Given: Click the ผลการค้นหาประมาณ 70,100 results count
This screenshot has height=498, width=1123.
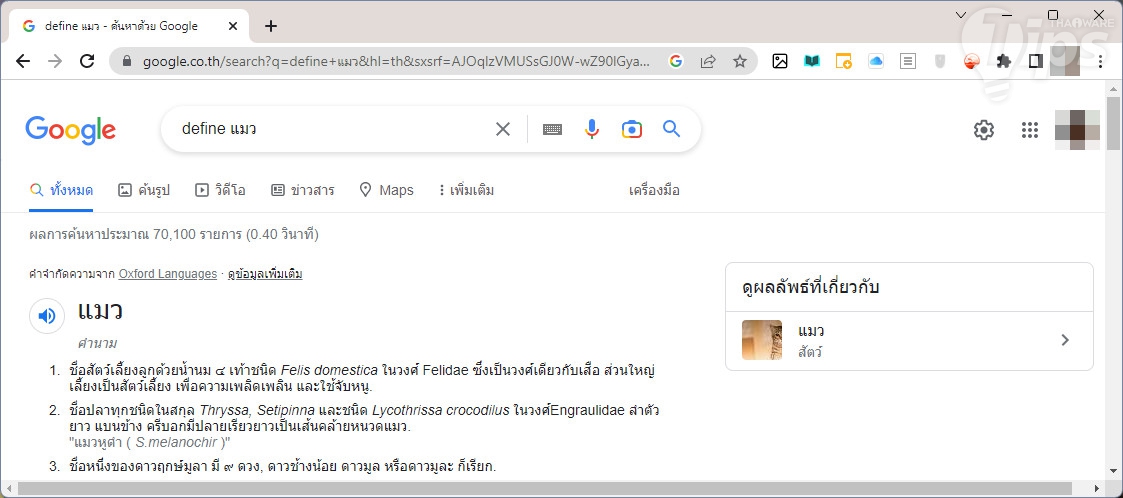Looking at the screenshot, I should click(x=174, y=234).
